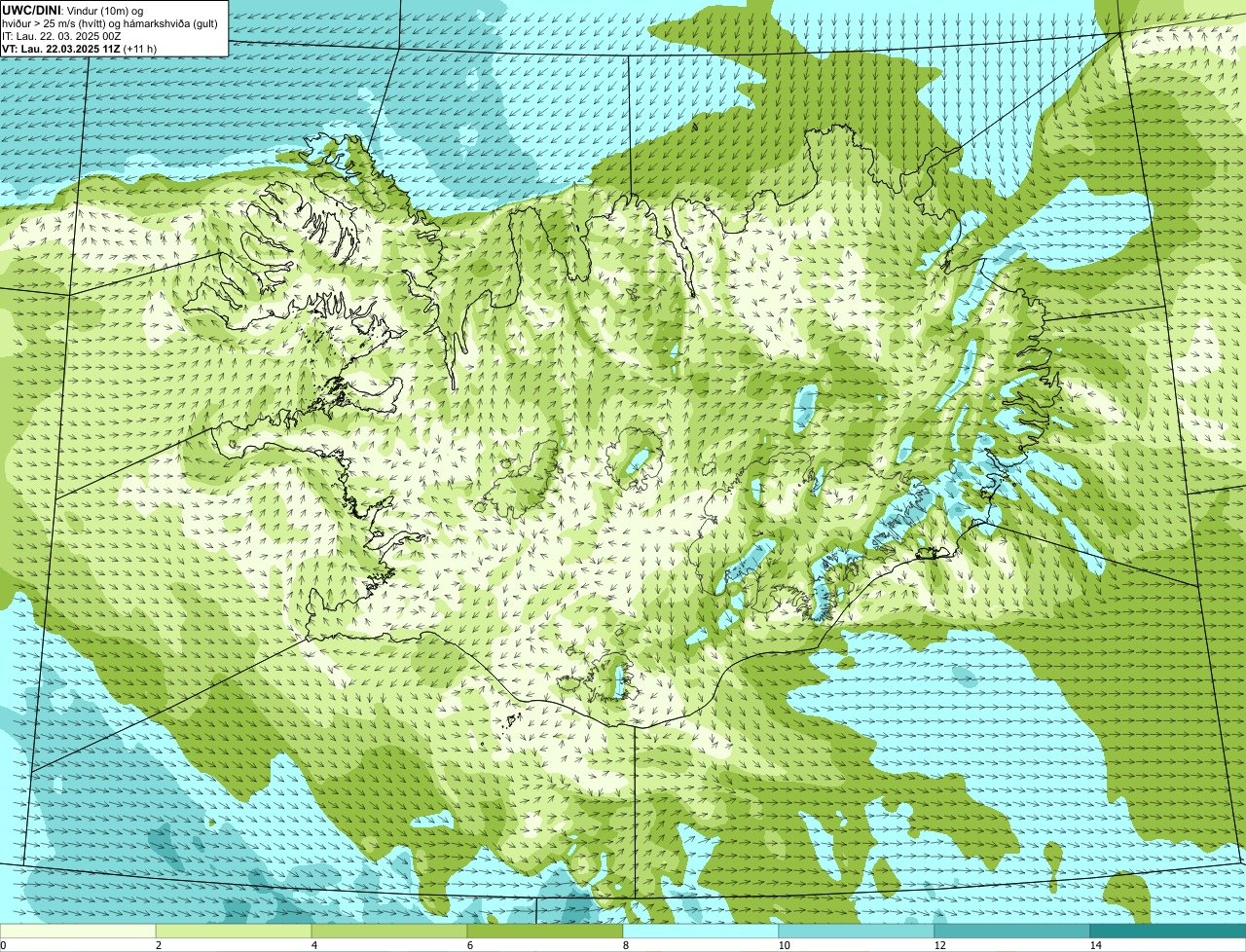Click the scale label '8'

(625, 945)
